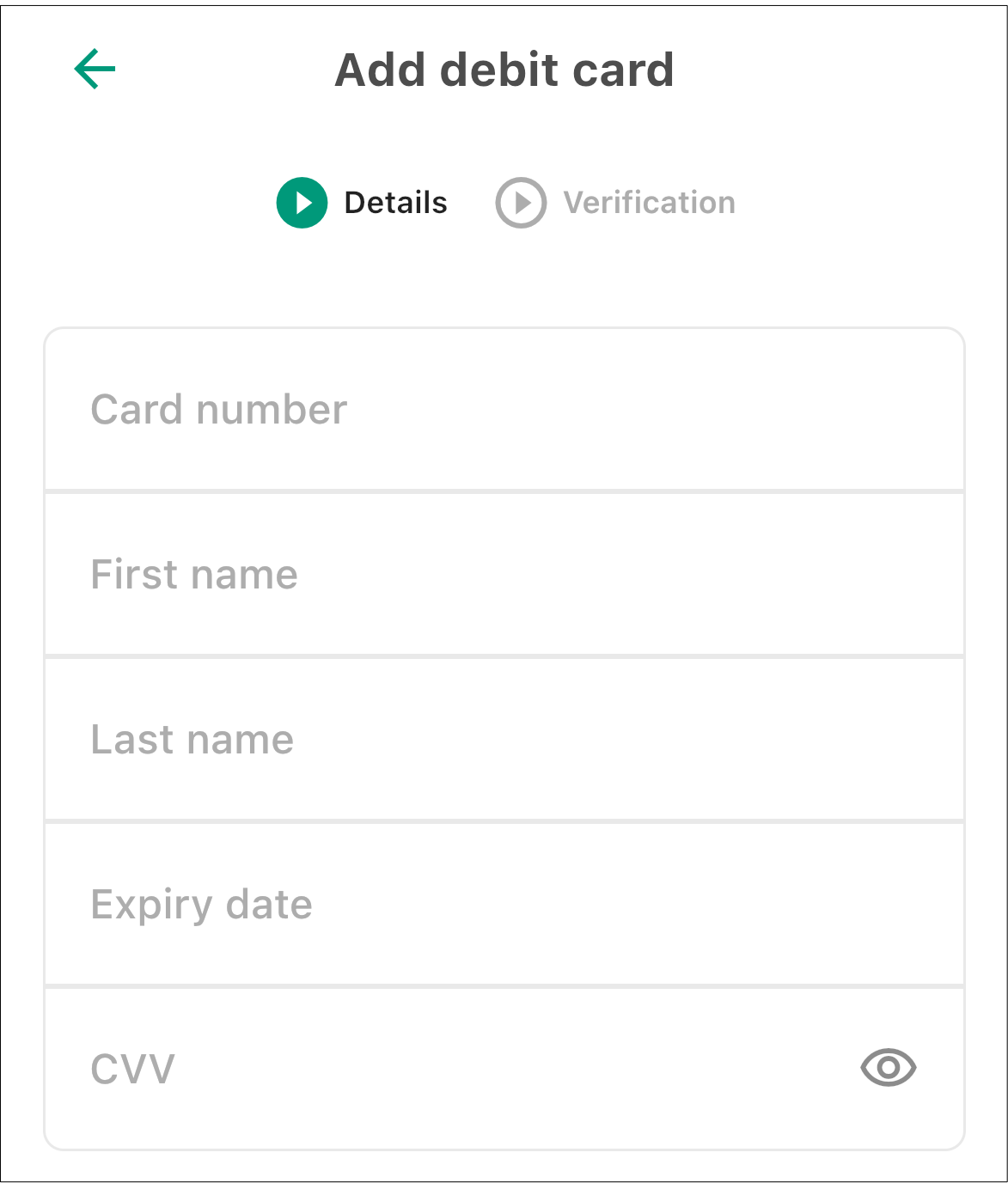Toggle CVV visibility on

point(889,1068)
